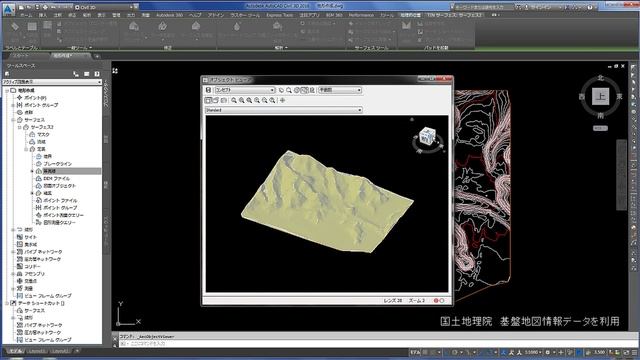Open the AutoCAD application menu button

pyautogui.click(x=9, y=9)
